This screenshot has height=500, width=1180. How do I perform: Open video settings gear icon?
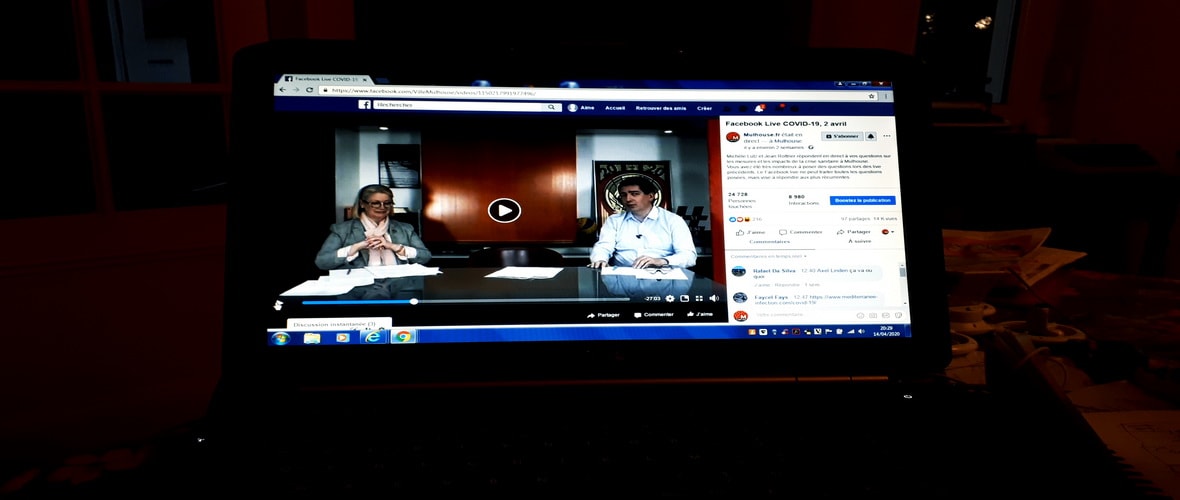coord(670,298)
